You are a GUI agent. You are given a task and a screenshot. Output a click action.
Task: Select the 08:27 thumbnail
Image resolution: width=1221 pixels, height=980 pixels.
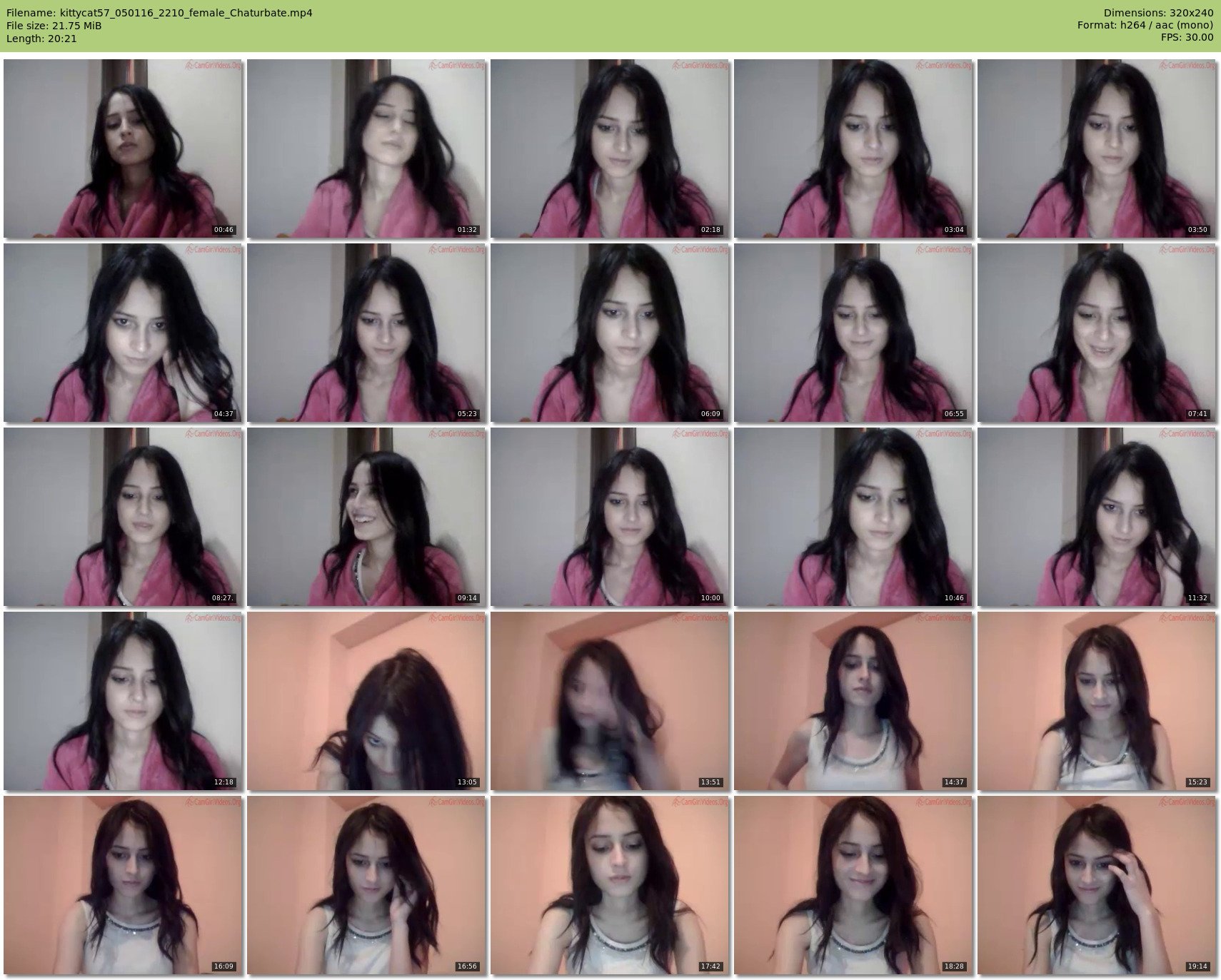click(122, 517)
